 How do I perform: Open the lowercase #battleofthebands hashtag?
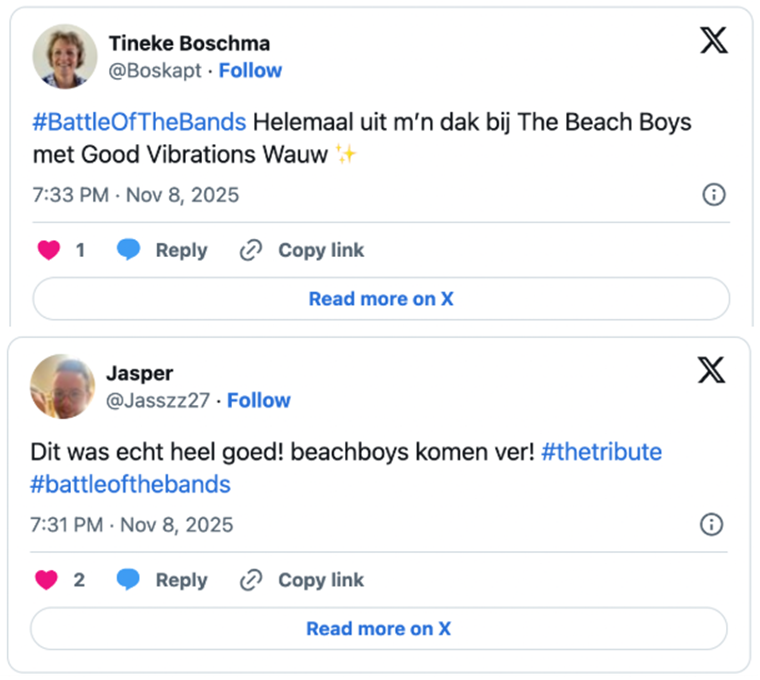tap(131, 485)
